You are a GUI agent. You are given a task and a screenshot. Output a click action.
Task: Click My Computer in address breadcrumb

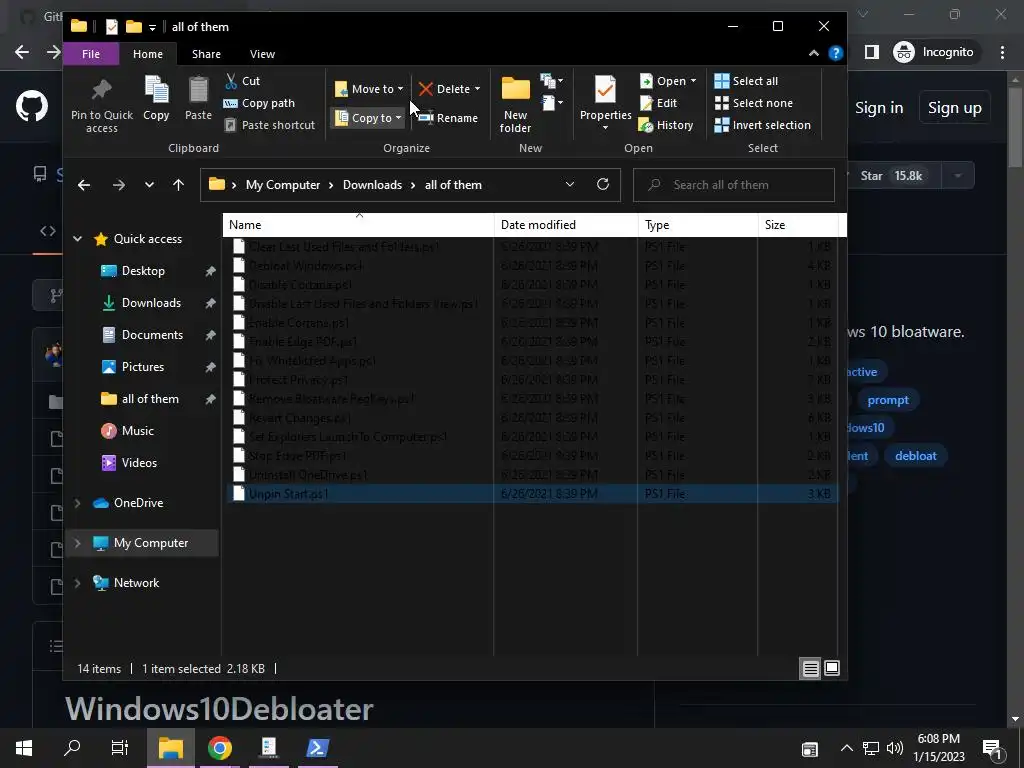[283, 185]
